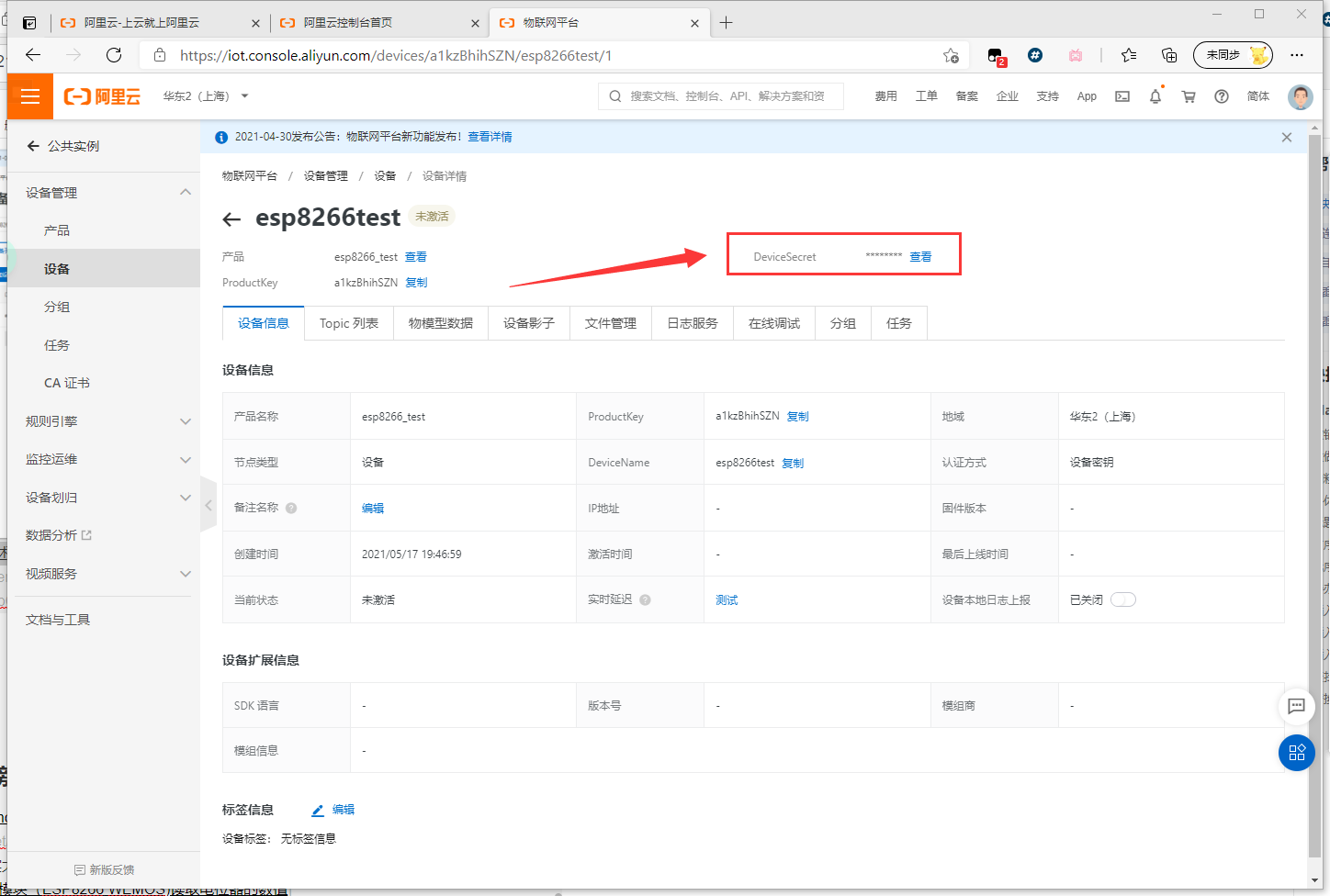
Task: Click the user avatar picture
Action: [x=1301, y=96]
